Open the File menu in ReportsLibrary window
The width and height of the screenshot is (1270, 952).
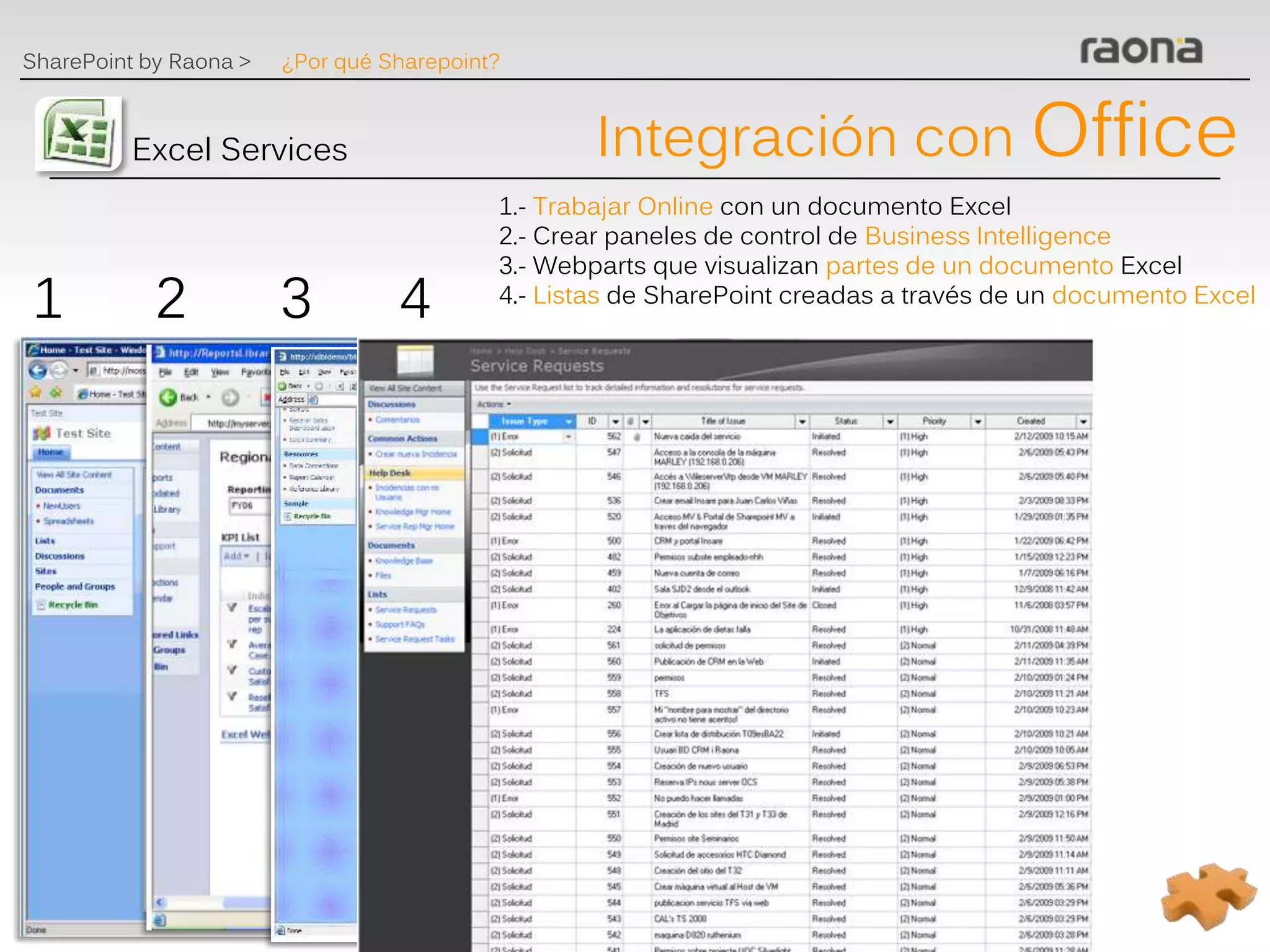click(165, 372)
